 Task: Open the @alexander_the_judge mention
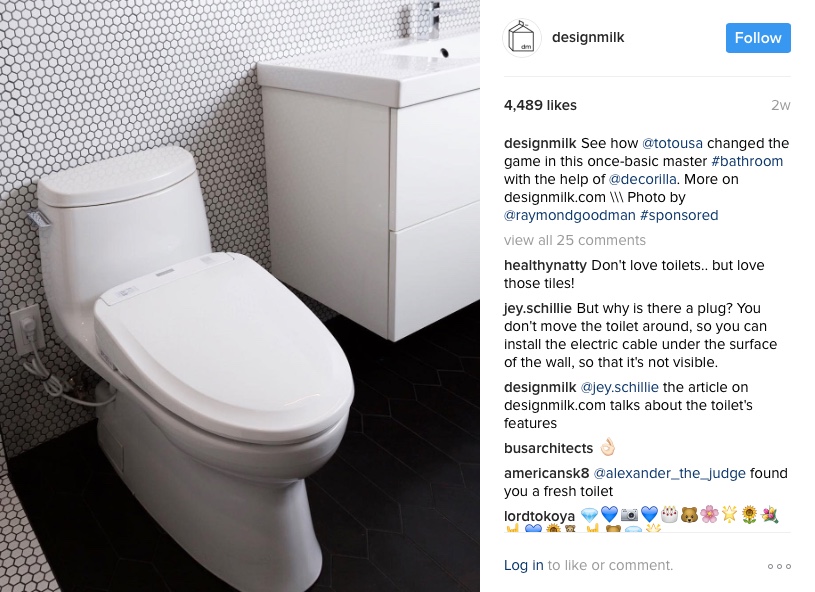coord(669,473)
